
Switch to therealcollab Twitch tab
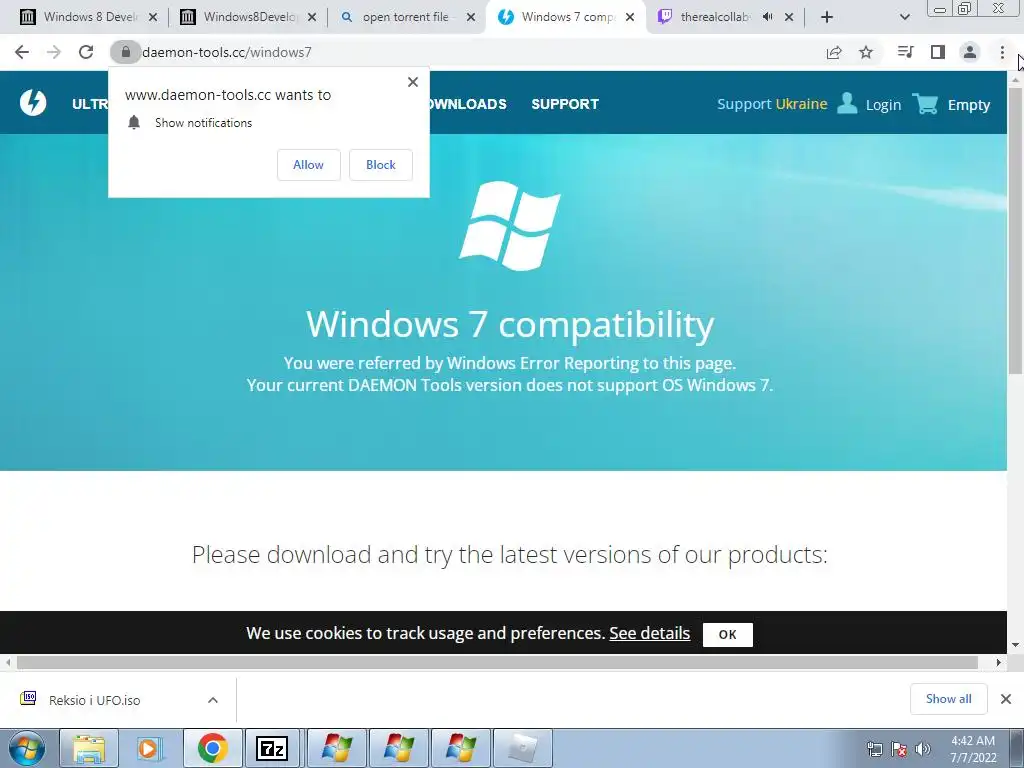click(714, 17)
